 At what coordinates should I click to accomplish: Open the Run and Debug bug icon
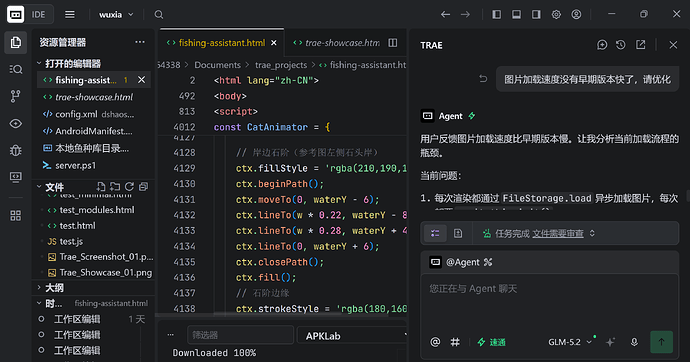click(16, 150)
